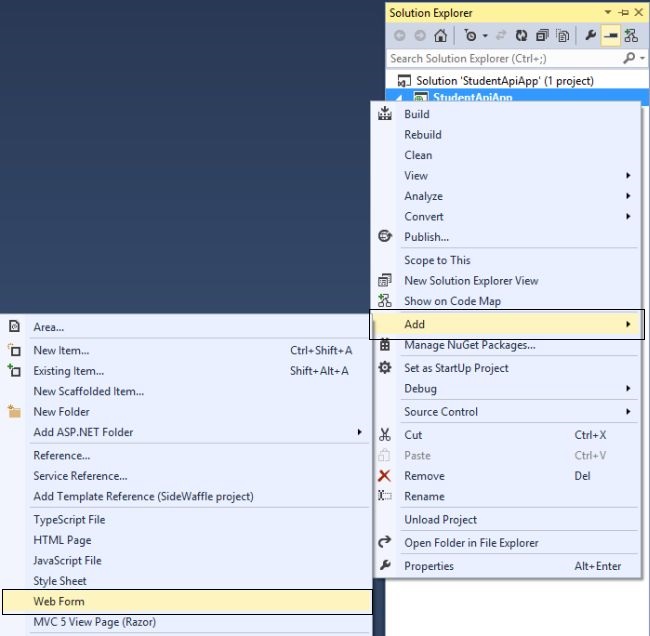Click the Cut scissors icon

[385, 435]
